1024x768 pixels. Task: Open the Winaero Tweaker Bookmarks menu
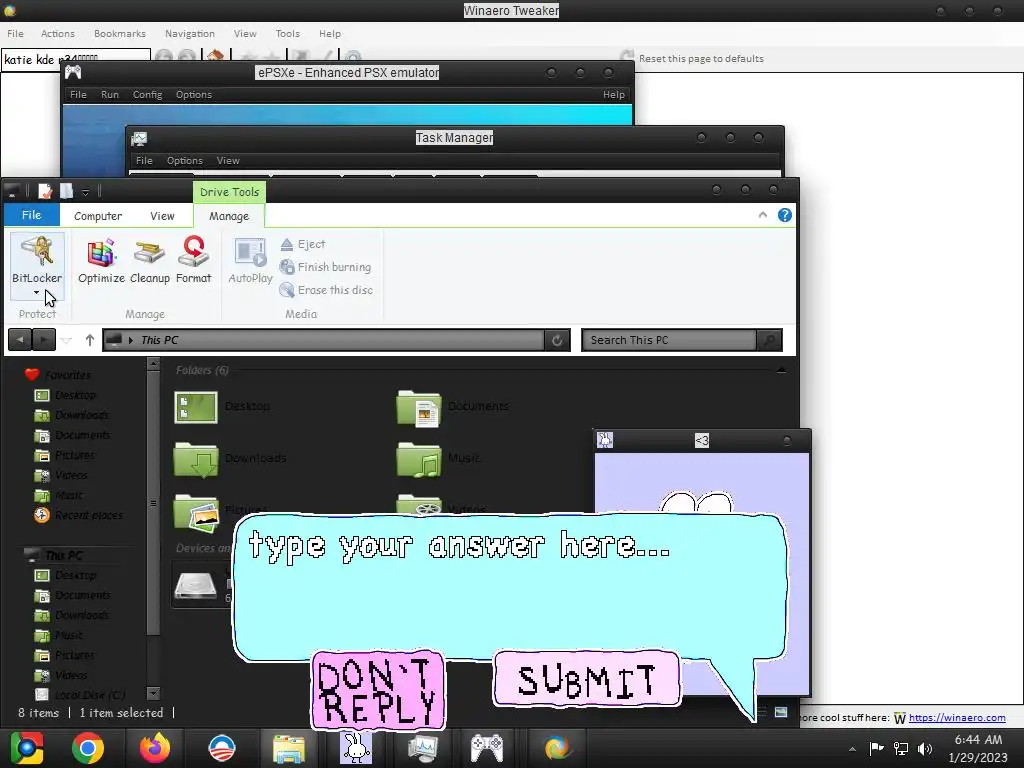(120, 33)
